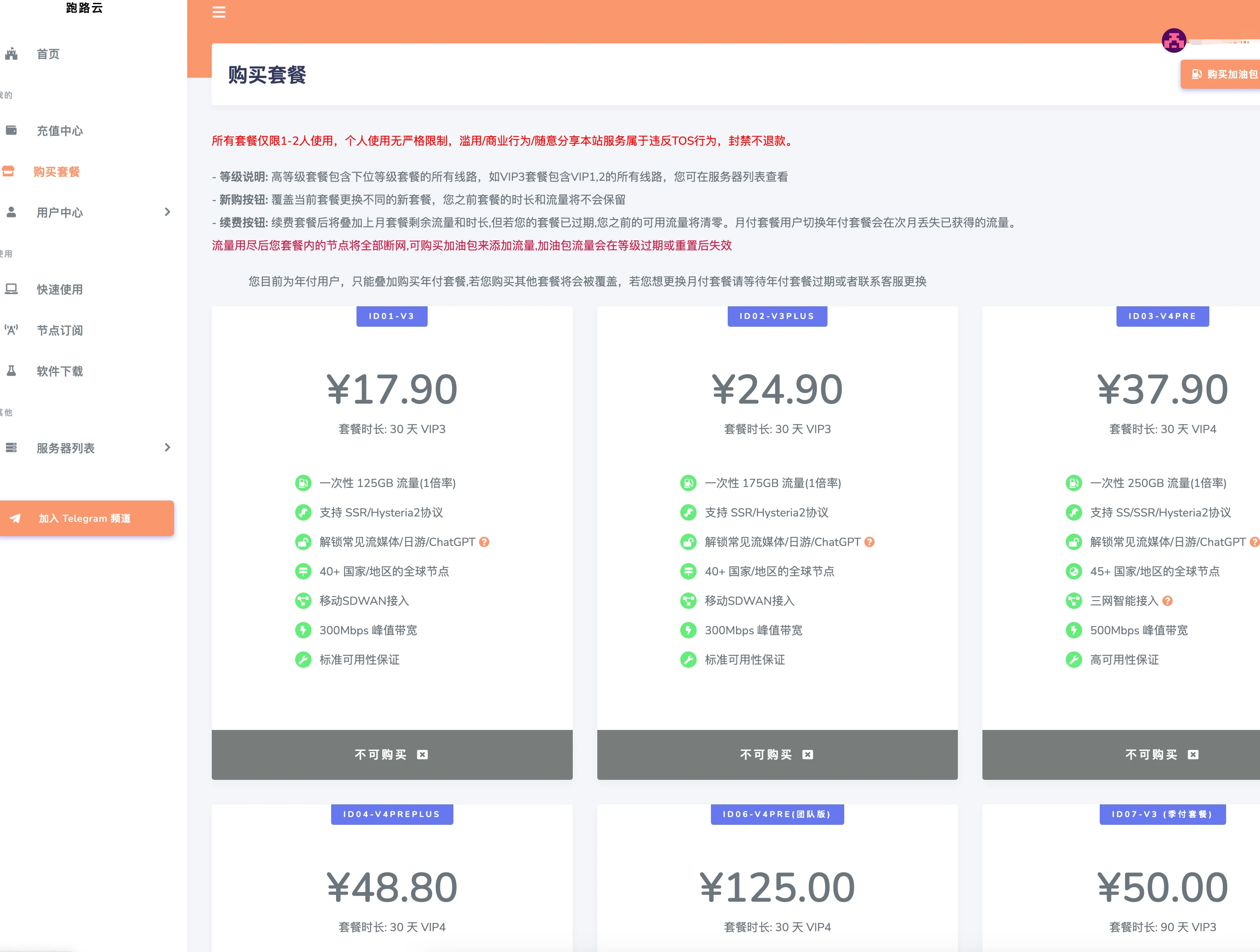This screenshot has height=952, width=1260.
Task: Toggle the hamburger sidebar menu icon
Action: 219,12
